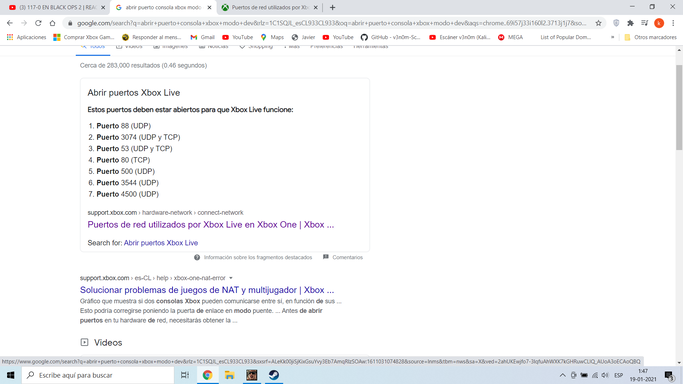This screenshot has height=384, width=683.
Task: Open Solucionar problemas de juegos de NAT link
Action: [207, 290]
